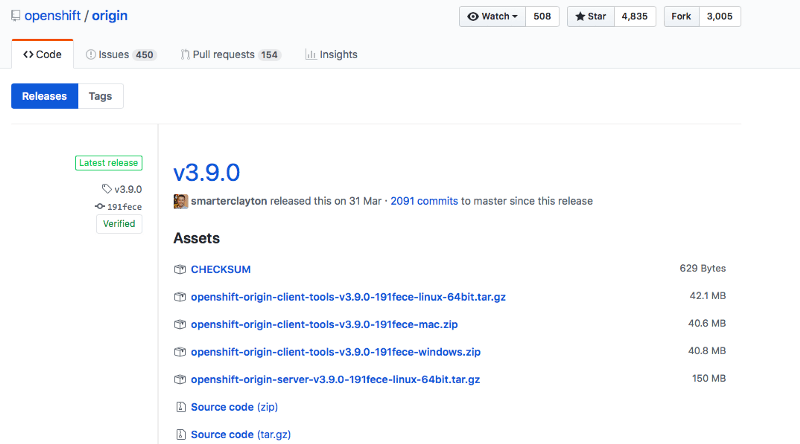The image size is (800, 444).
Task: Open the v3.9.0 tag link in the sidebar
Action: (128, 189)
